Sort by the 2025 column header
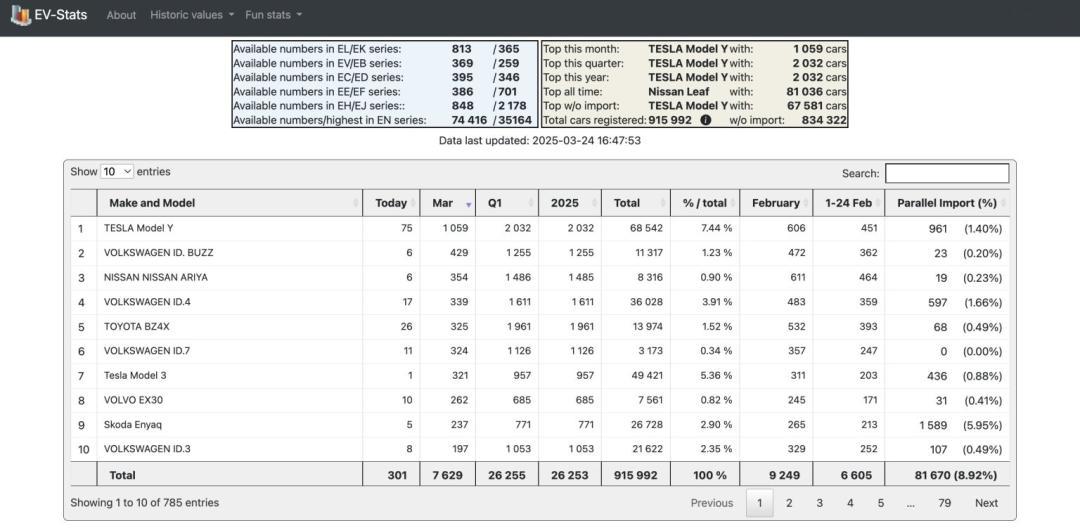Screen dimensions: 1080x528 570,203
